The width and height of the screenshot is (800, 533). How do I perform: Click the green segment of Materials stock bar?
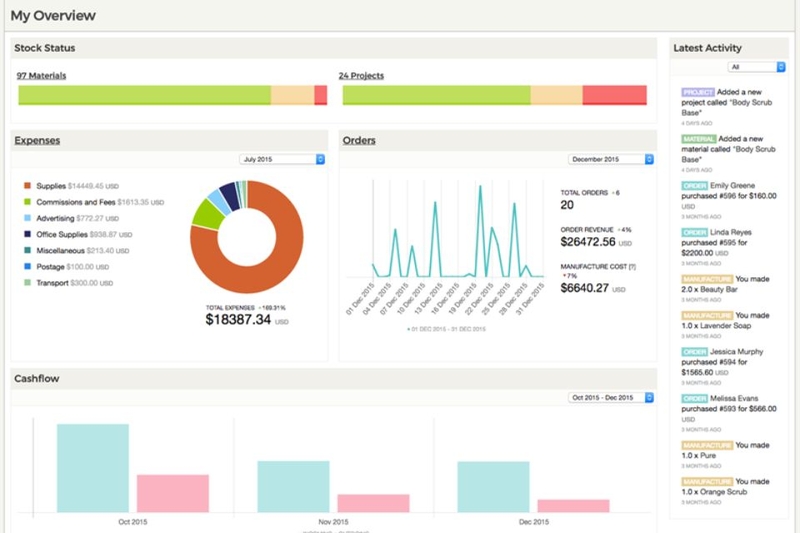144,95
